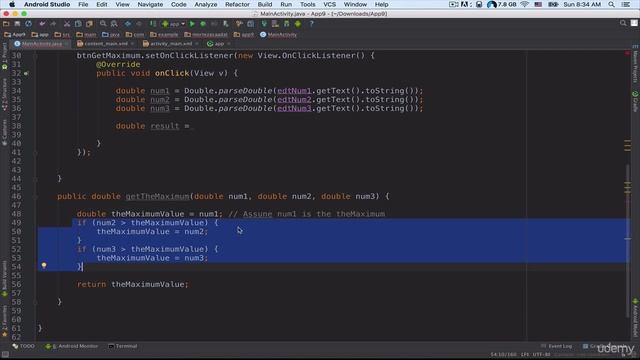Click the src breadcrumb folder
Image resolution: width=640 pixels, height=360 pixels.
pos(62,35)
